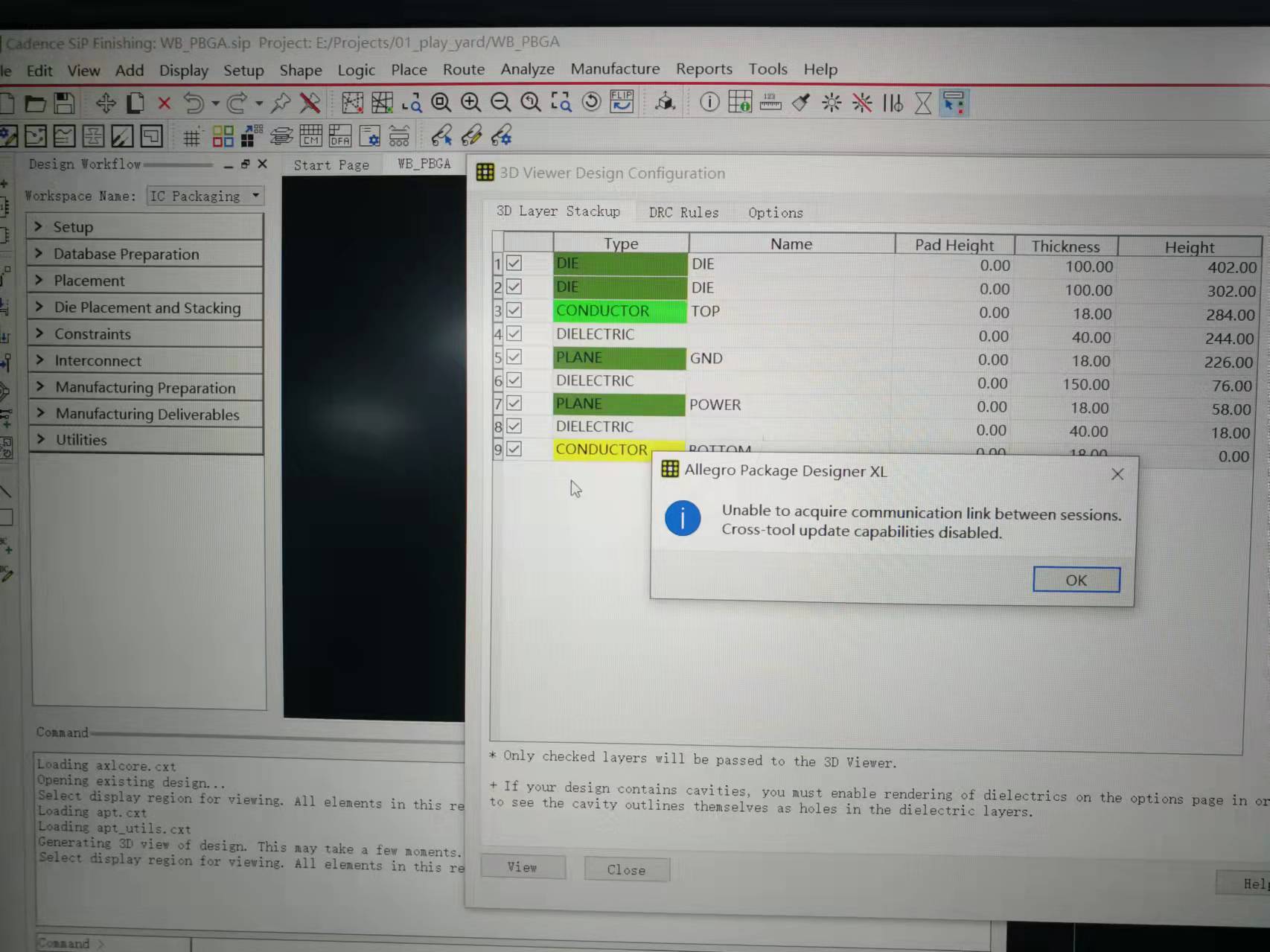The width and height of the screenshot is (1270, 952).
Task: Click the FLIP design icon
Action: 622,101
